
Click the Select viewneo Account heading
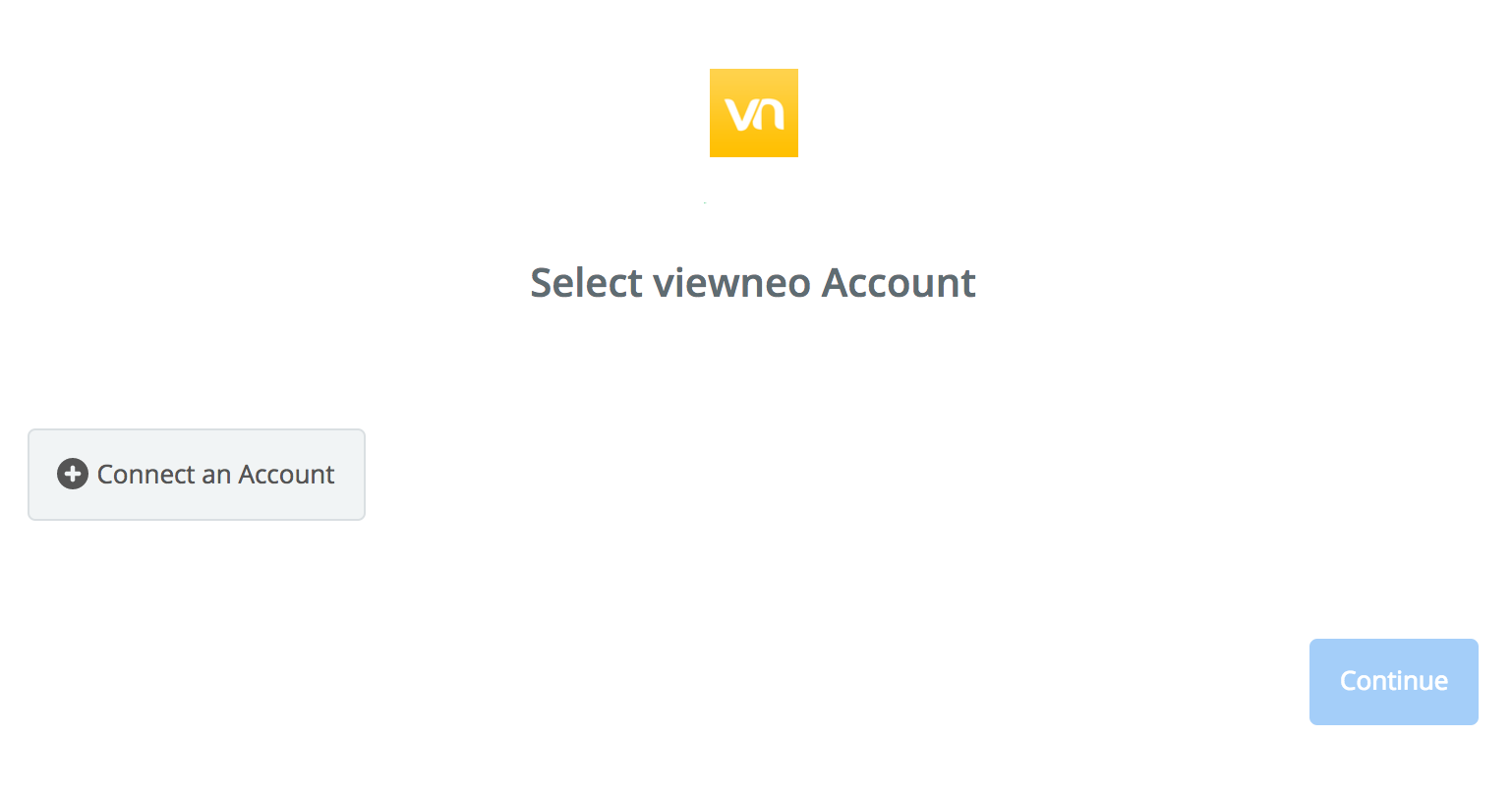pos(753,283)
